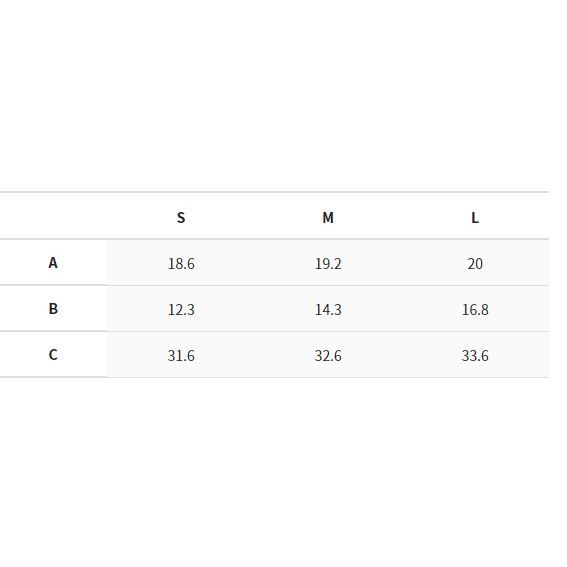Screen dimensions: 567x567
Task: Click the row C label
Action: tap(53, 354)
